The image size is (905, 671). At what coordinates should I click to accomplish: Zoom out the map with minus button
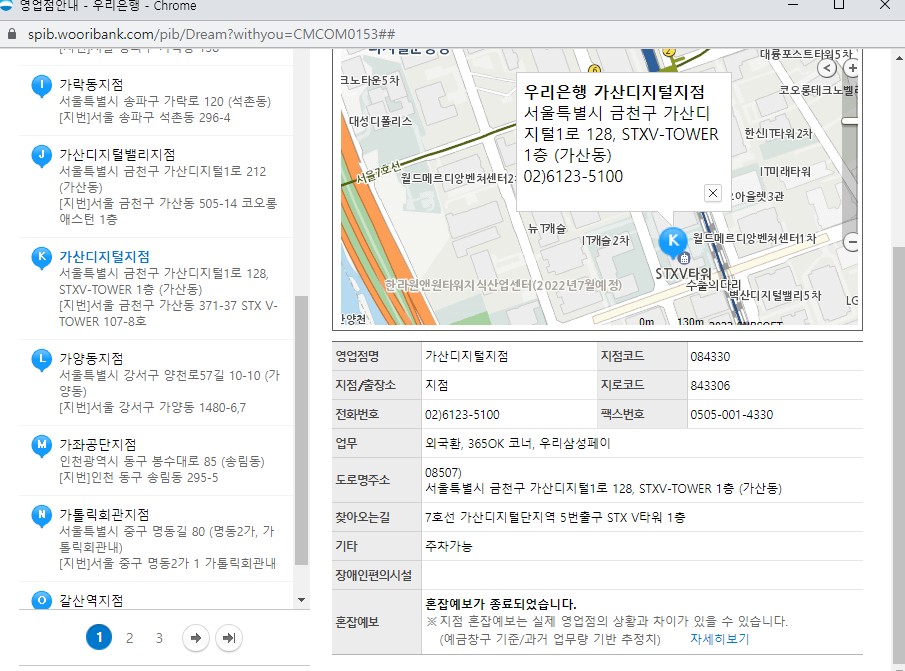coord(852,242)
